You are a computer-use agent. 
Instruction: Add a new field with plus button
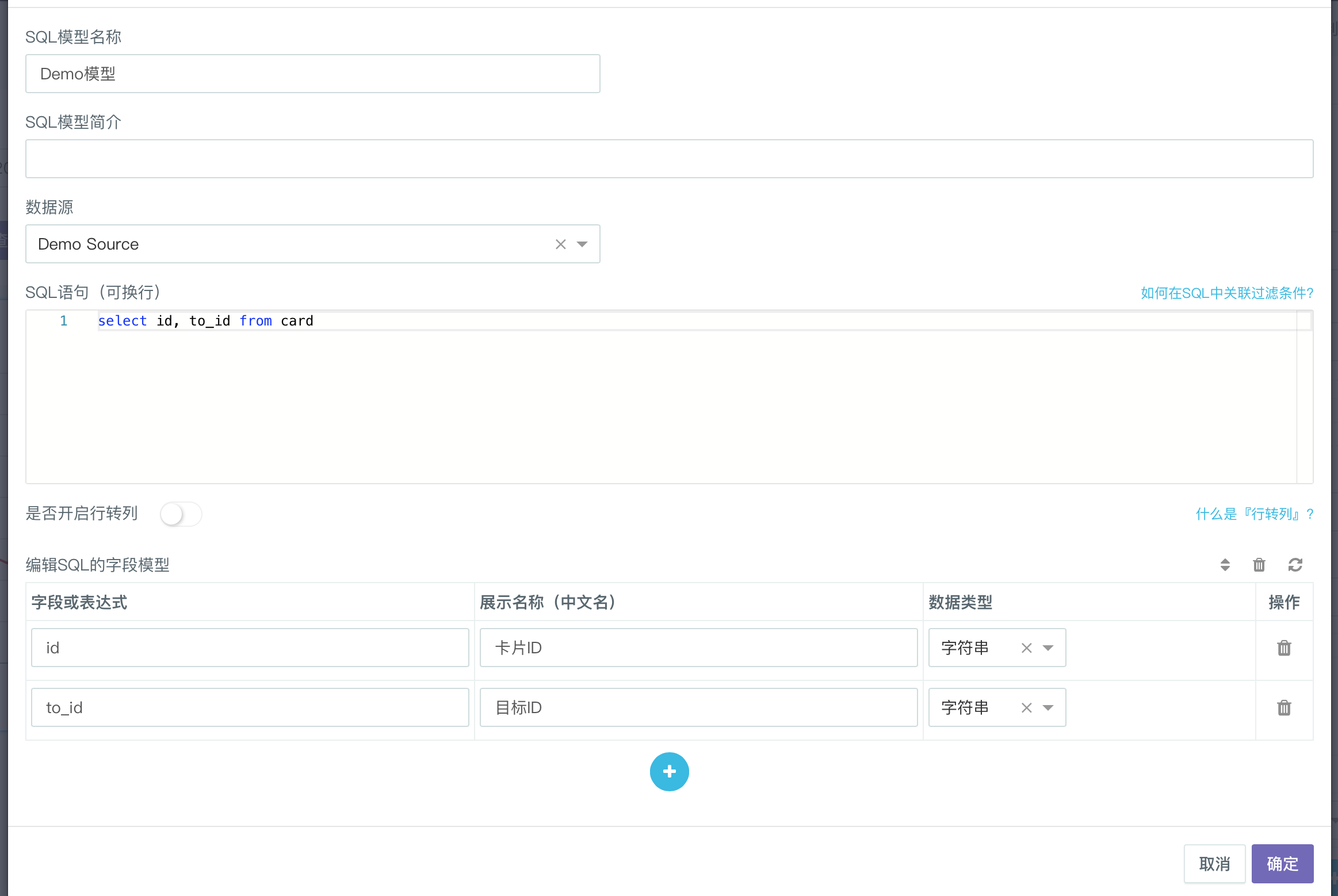click(x=669, y=772)
